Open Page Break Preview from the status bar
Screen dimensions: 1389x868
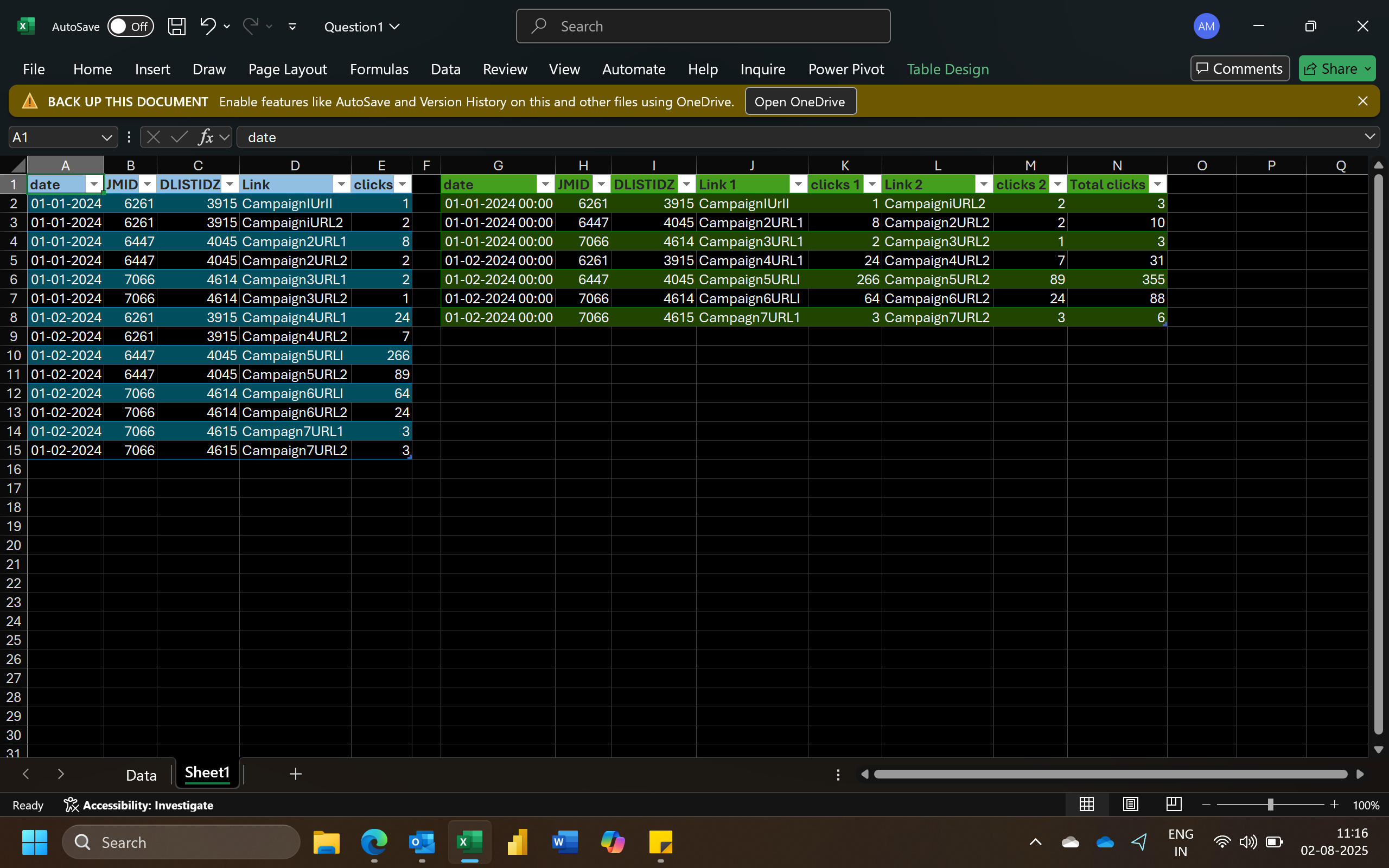pos(1173,805)
